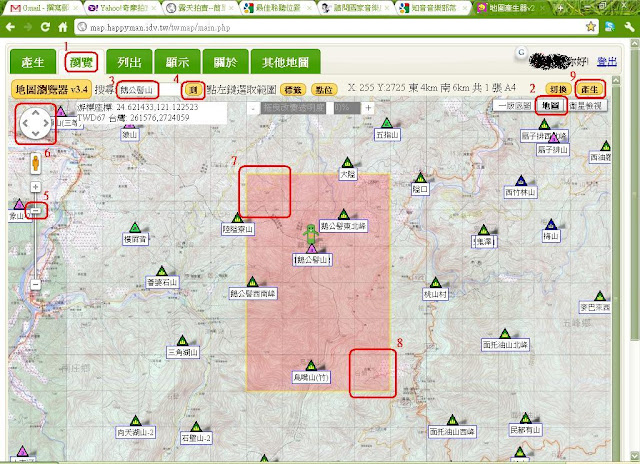The image size is (640, 464).
Task: Go back using browser back arrow
Action: click(x=11, y=27)
